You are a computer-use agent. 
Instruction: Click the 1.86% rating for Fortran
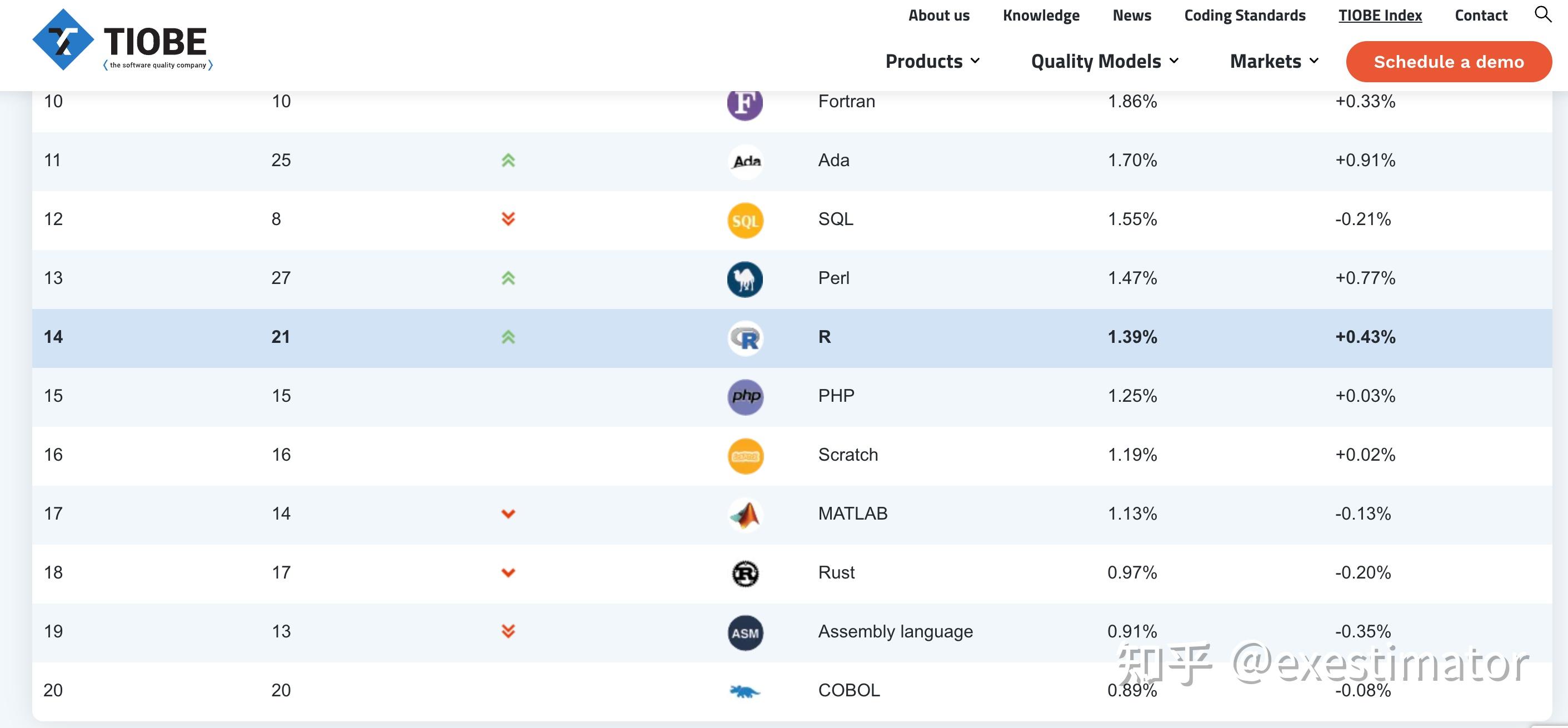coord(1132,101)
